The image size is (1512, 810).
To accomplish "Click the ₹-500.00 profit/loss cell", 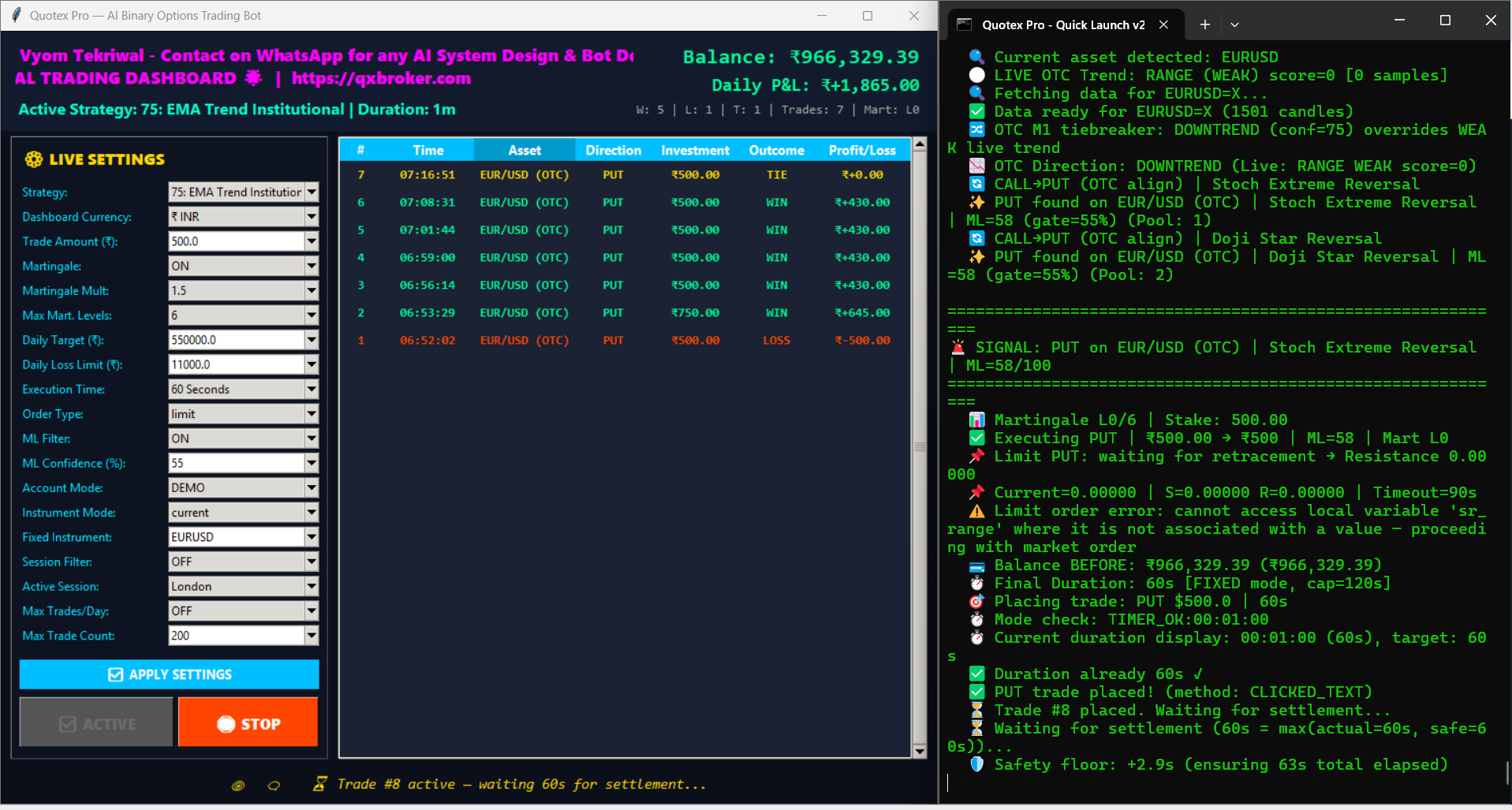I will point(862,341).
